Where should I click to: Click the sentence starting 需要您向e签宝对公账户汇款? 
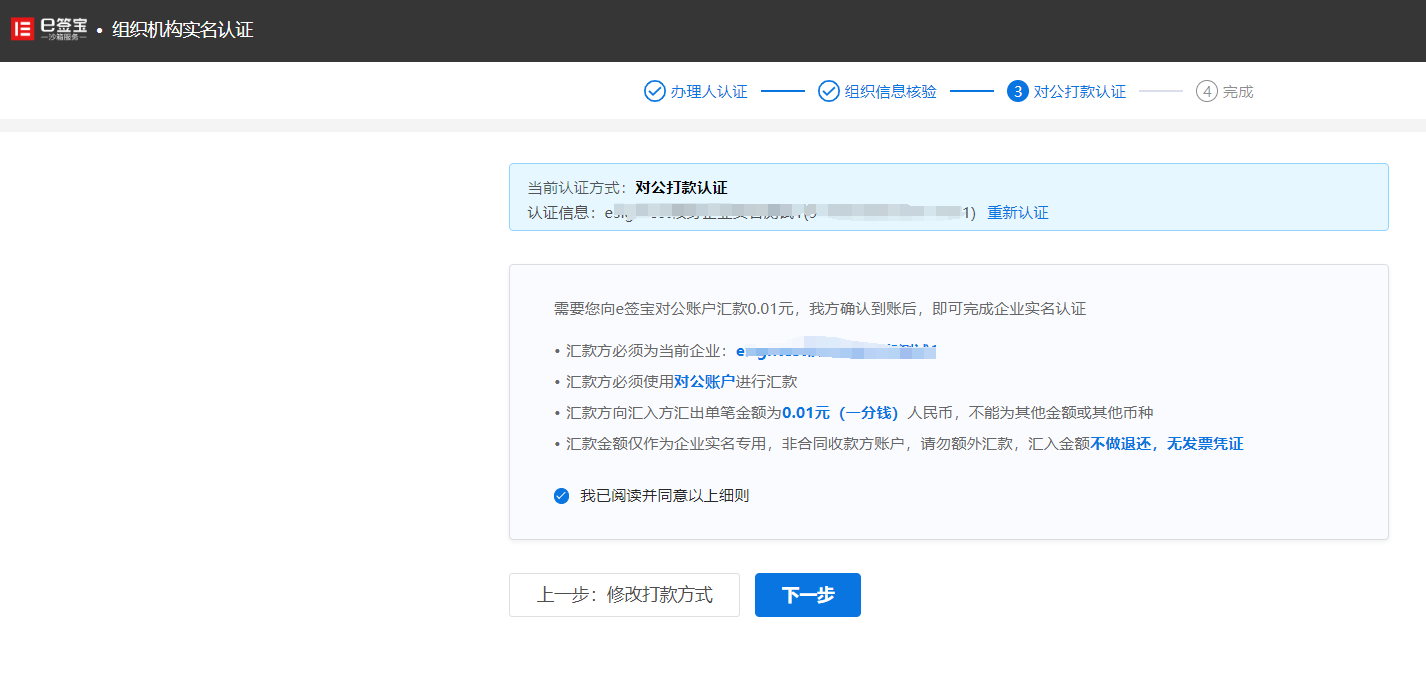819,308
